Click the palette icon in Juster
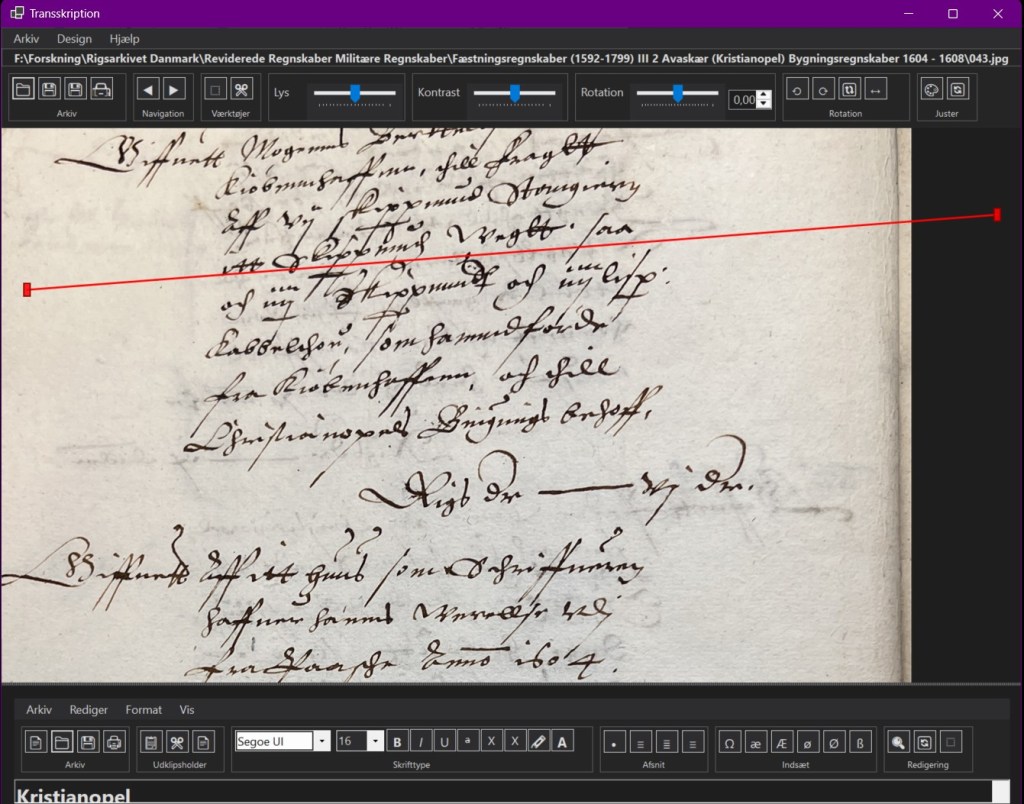Screen dimensions: 1024x804 (931, 90)
